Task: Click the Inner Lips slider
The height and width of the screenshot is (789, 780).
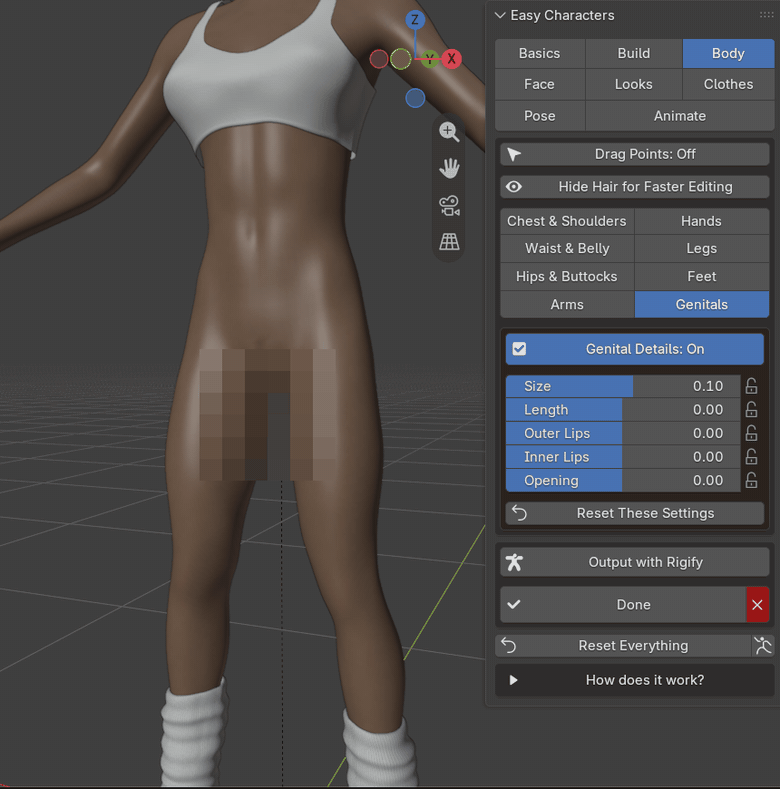Action: click(x=623, y=457)
